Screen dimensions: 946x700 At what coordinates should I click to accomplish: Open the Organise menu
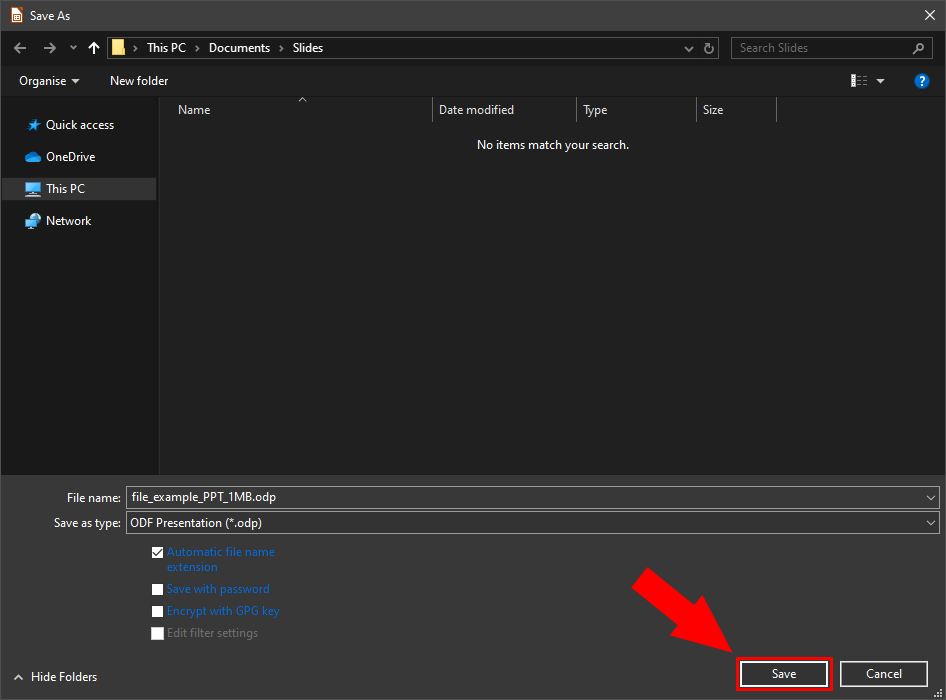[49, 81]
